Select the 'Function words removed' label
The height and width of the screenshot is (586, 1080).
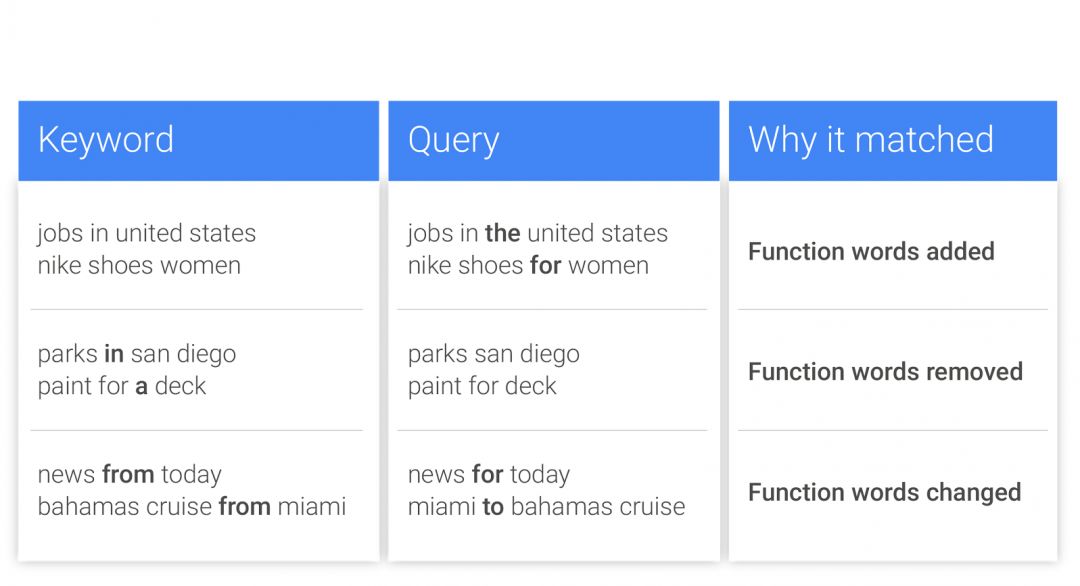tap(885, 372)
